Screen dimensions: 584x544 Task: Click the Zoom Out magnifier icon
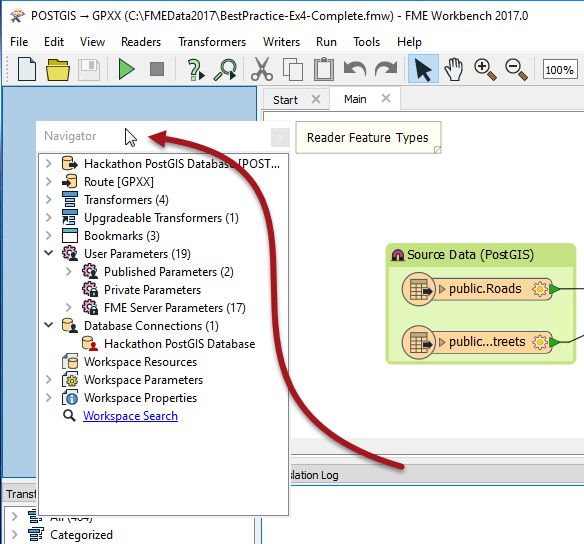pos(516,69)
